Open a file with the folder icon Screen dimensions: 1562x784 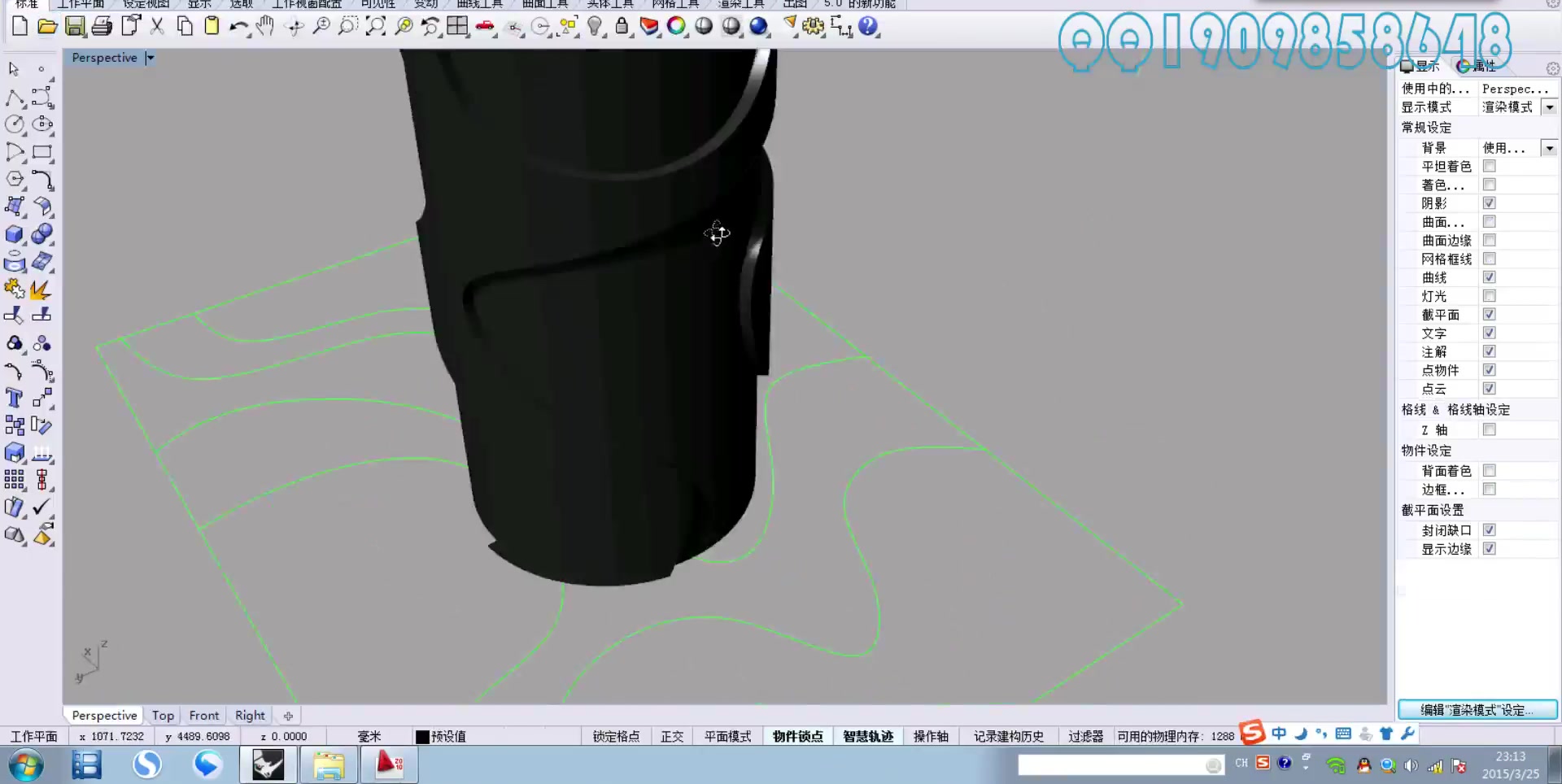click(47, 26)
